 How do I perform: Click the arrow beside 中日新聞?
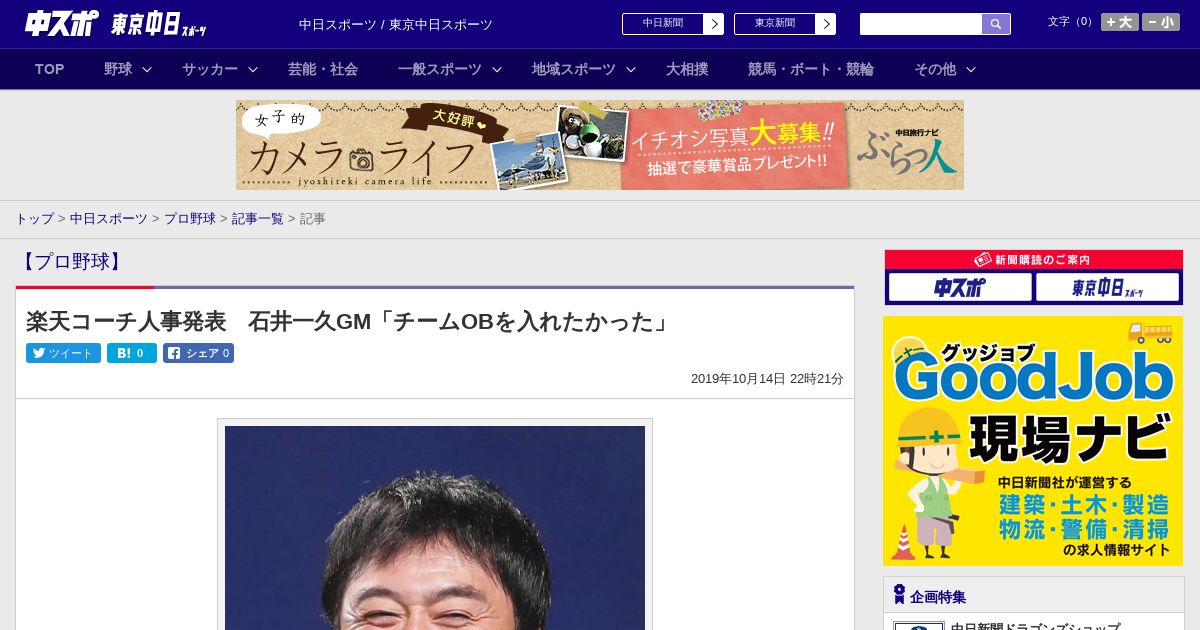(x=714, y=24)
